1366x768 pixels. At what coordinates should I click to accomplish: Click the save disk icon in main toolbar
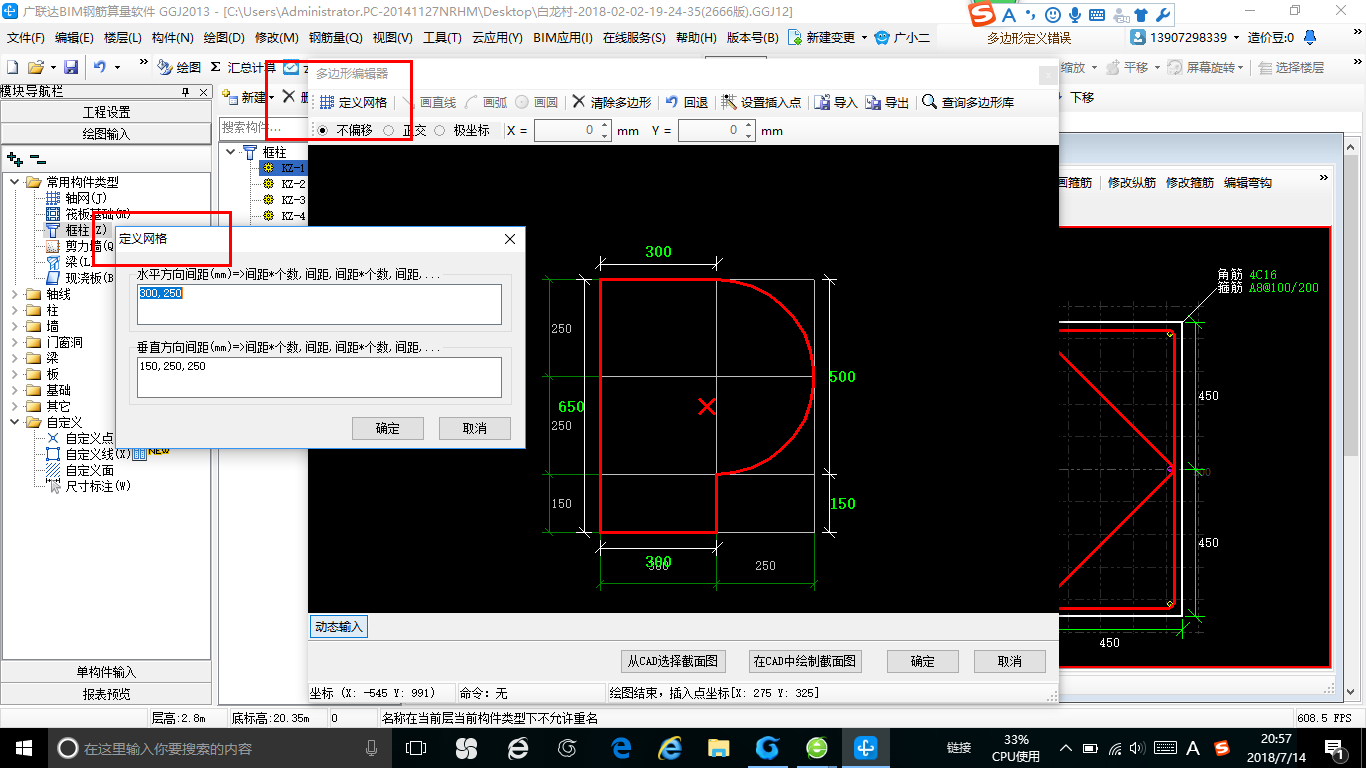71,67
